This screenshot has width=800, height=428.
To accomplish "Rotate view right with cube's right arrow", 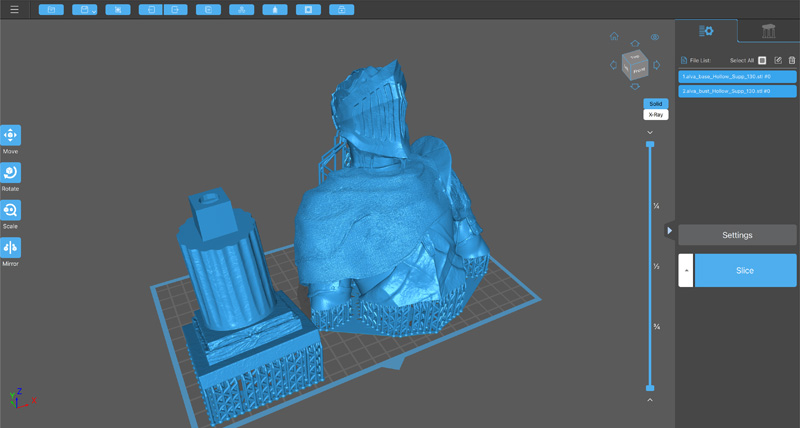I will (x=657, y=65).
